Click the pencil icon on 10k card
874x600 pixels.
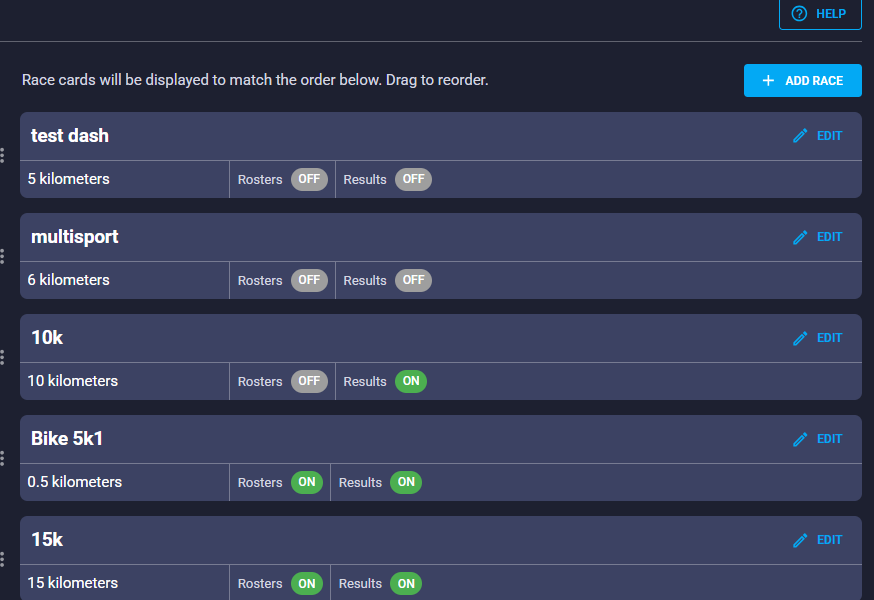800,338
